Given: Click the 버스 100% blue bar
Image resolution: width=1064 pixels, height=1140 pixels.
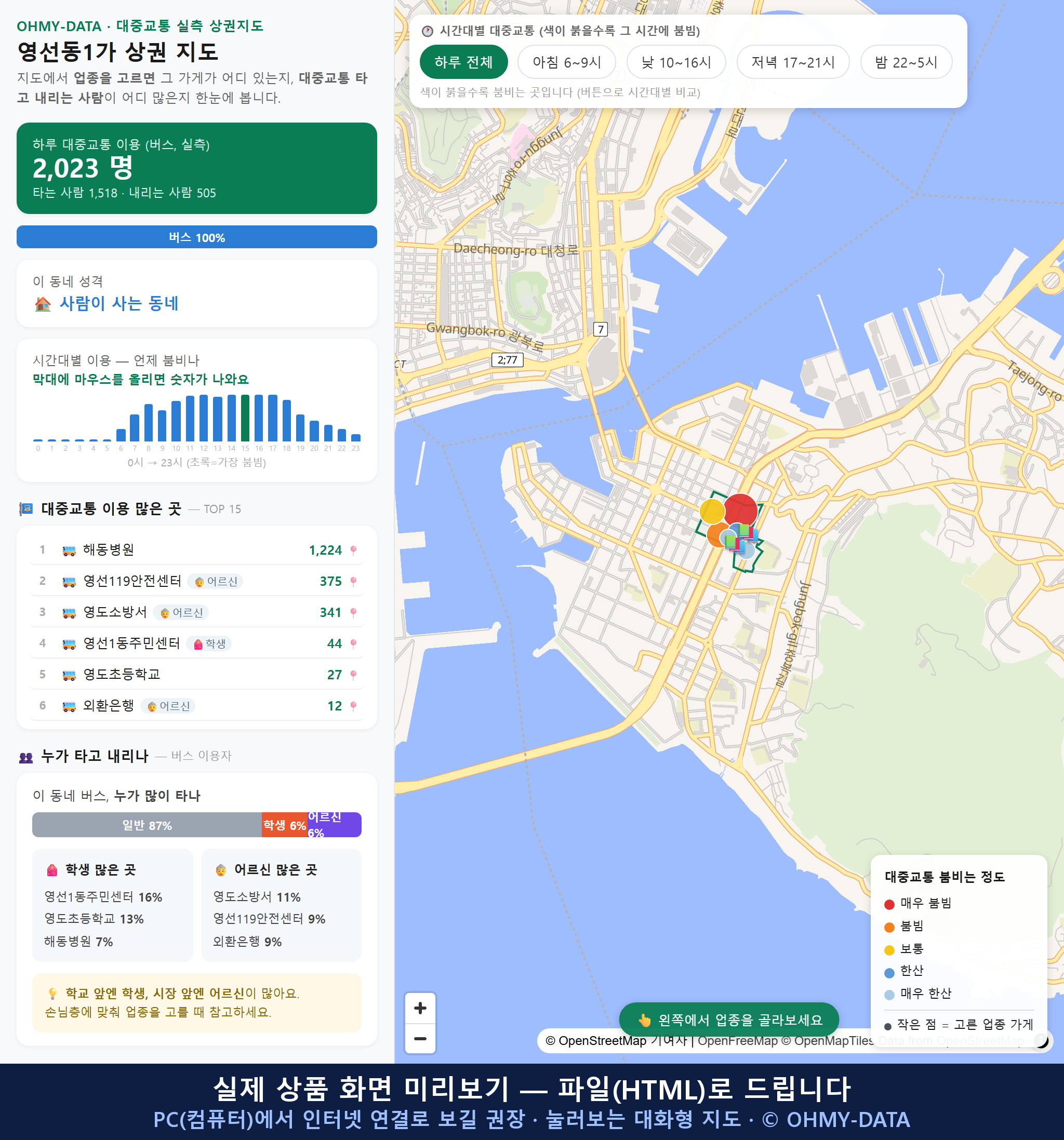Looking at the screenshot, I should [197, 237].
